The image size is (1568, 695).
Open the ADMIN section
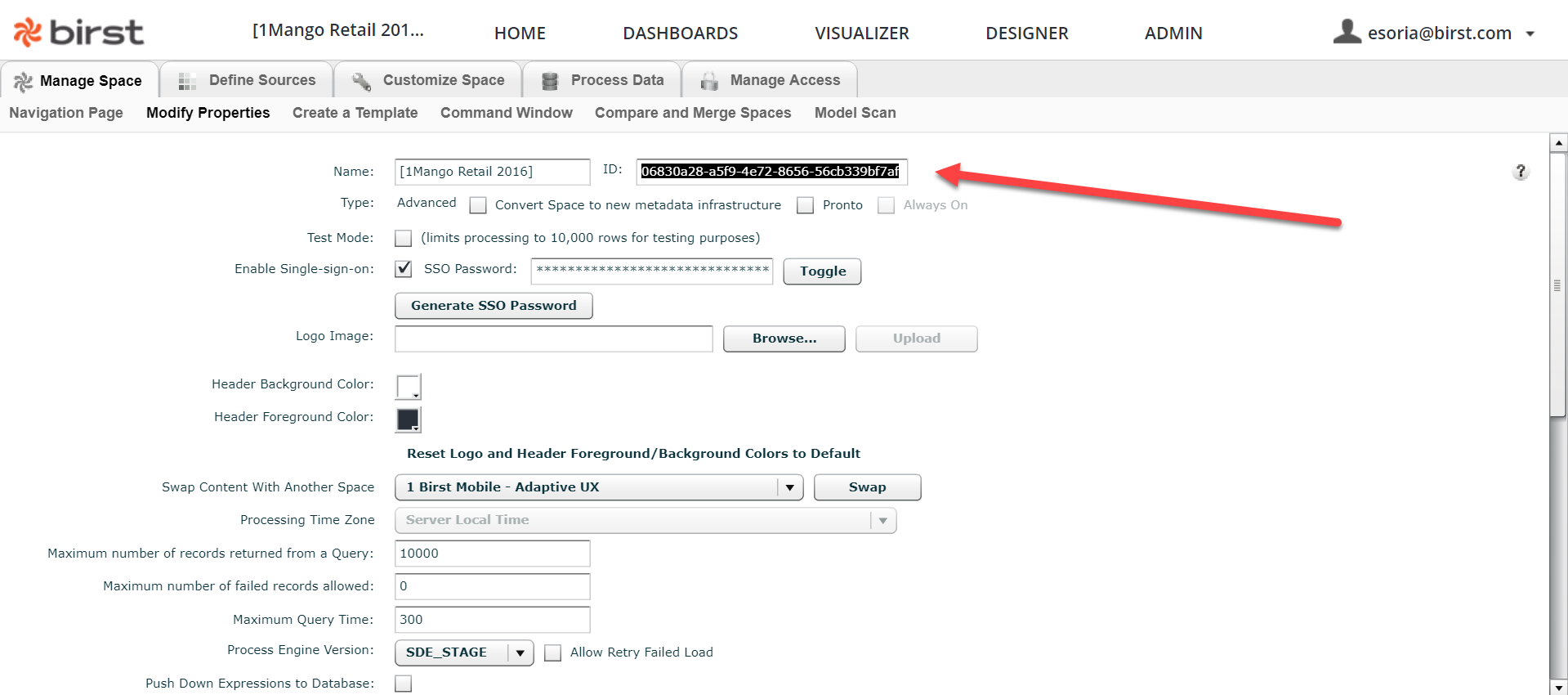click(1173, 34)
